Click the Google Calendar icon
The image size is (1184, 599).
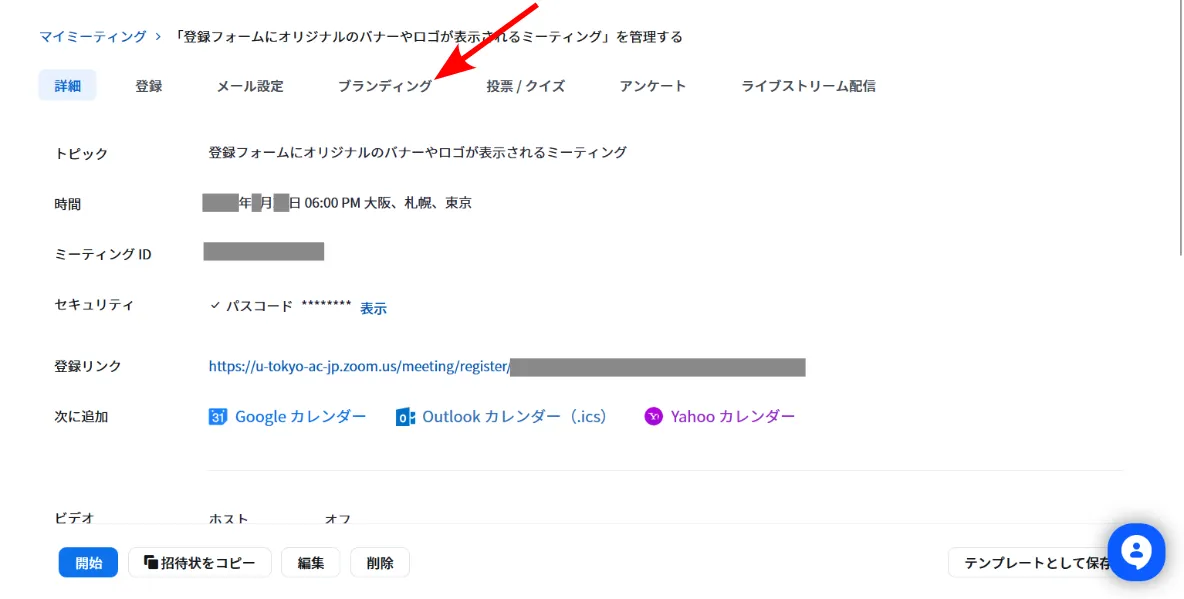click(x=218, y=417)
